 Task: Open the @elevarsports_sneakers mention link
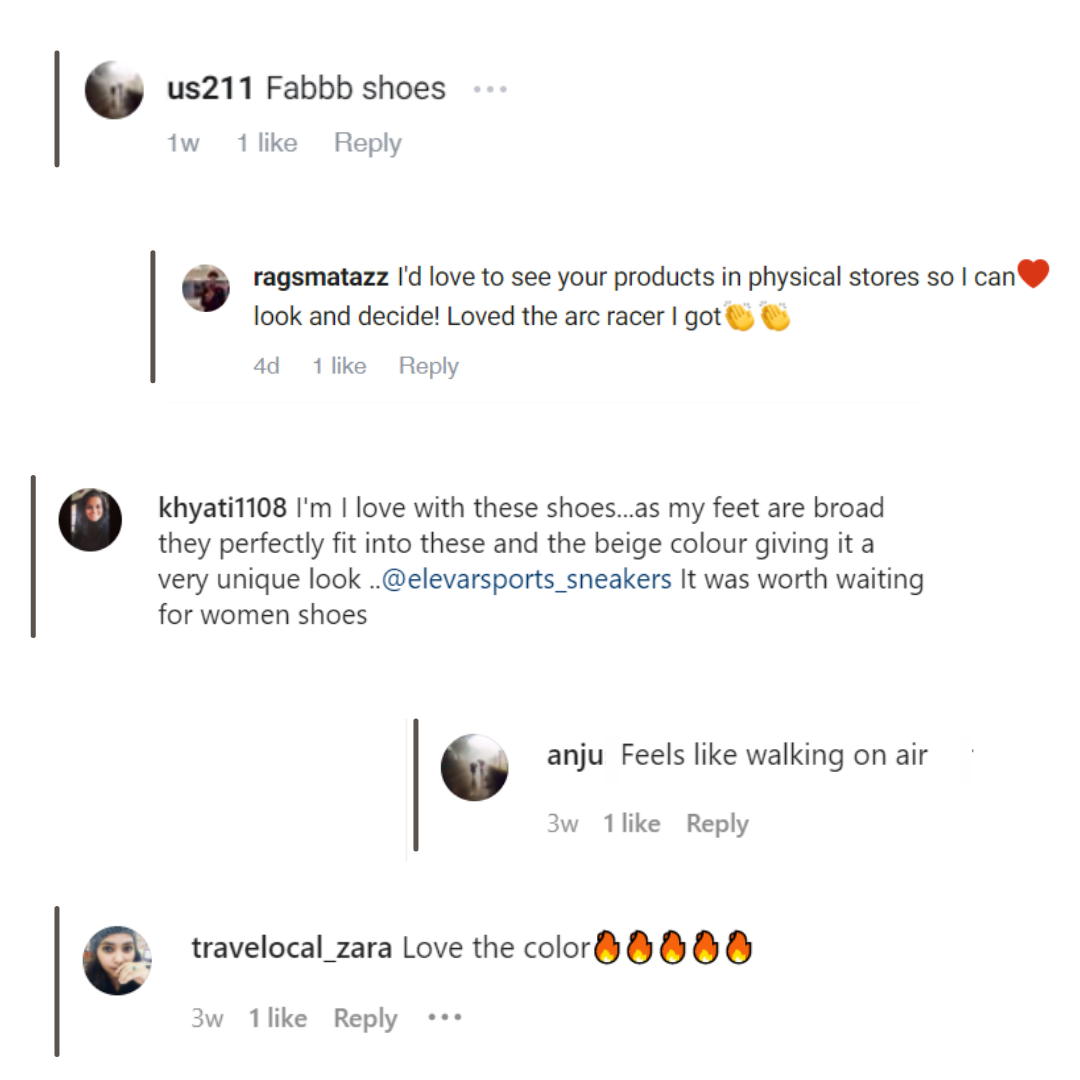[x=526, y=580]
